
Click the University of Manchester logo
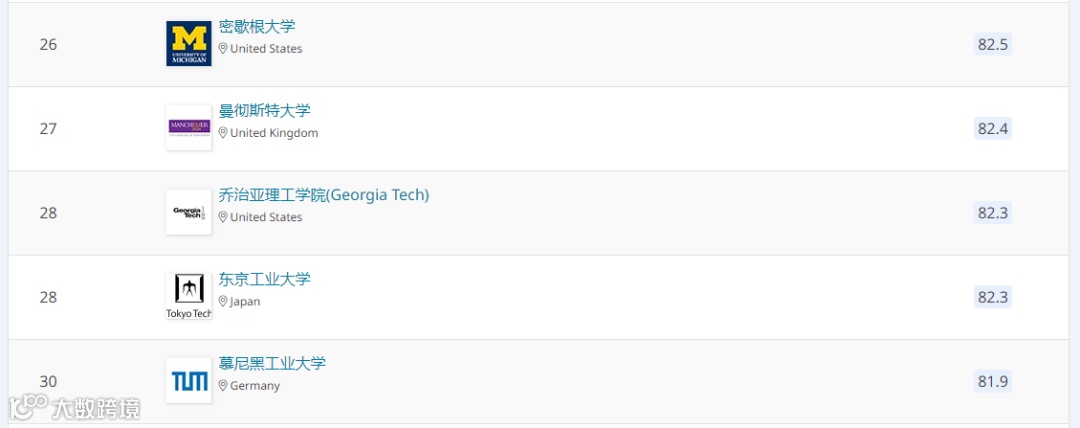tap(188, 128)
